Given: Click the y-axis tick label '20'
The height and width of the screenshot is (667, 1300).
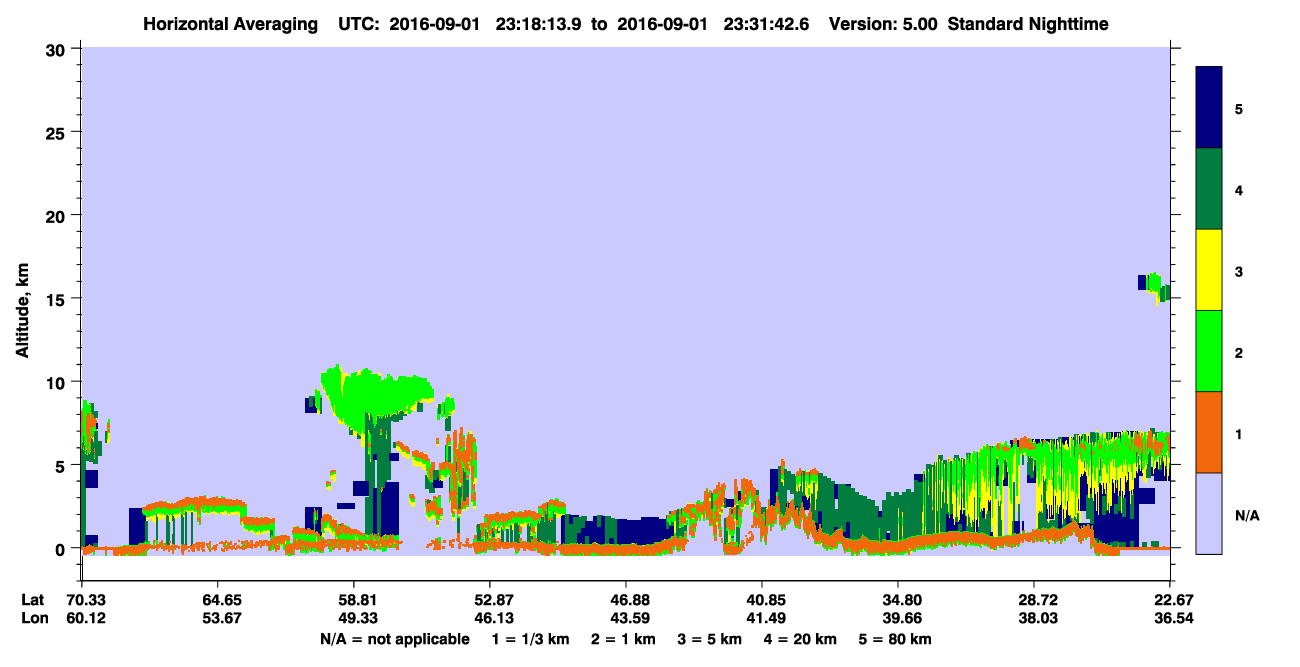Looking at the screenshot, I should click(58, 215).
